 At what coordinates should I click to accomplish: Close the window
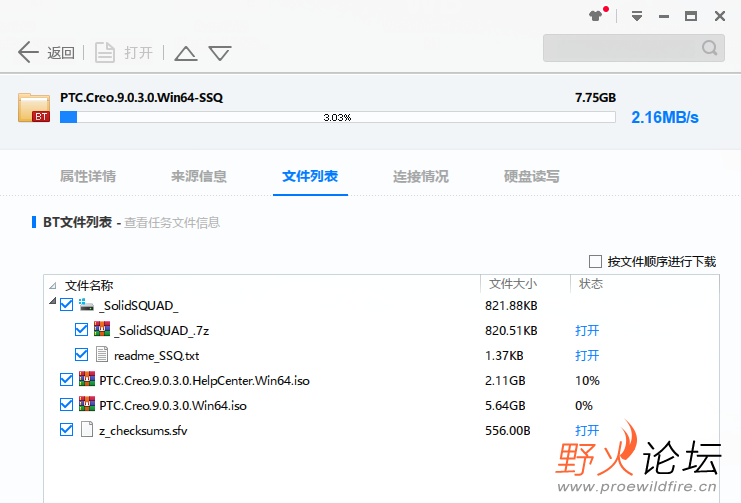720,17
